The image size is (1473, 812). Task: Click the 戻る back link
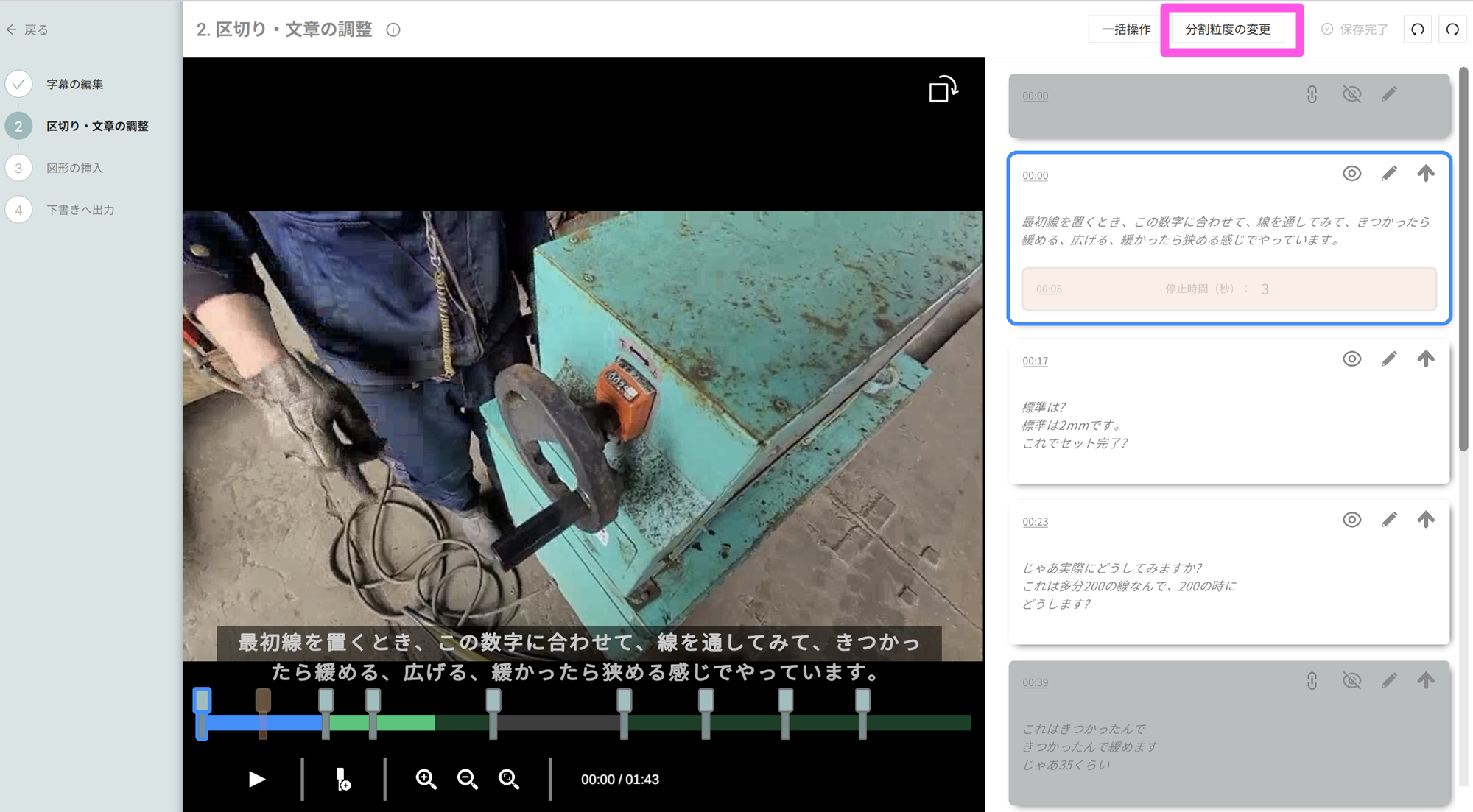pos(28,29)
